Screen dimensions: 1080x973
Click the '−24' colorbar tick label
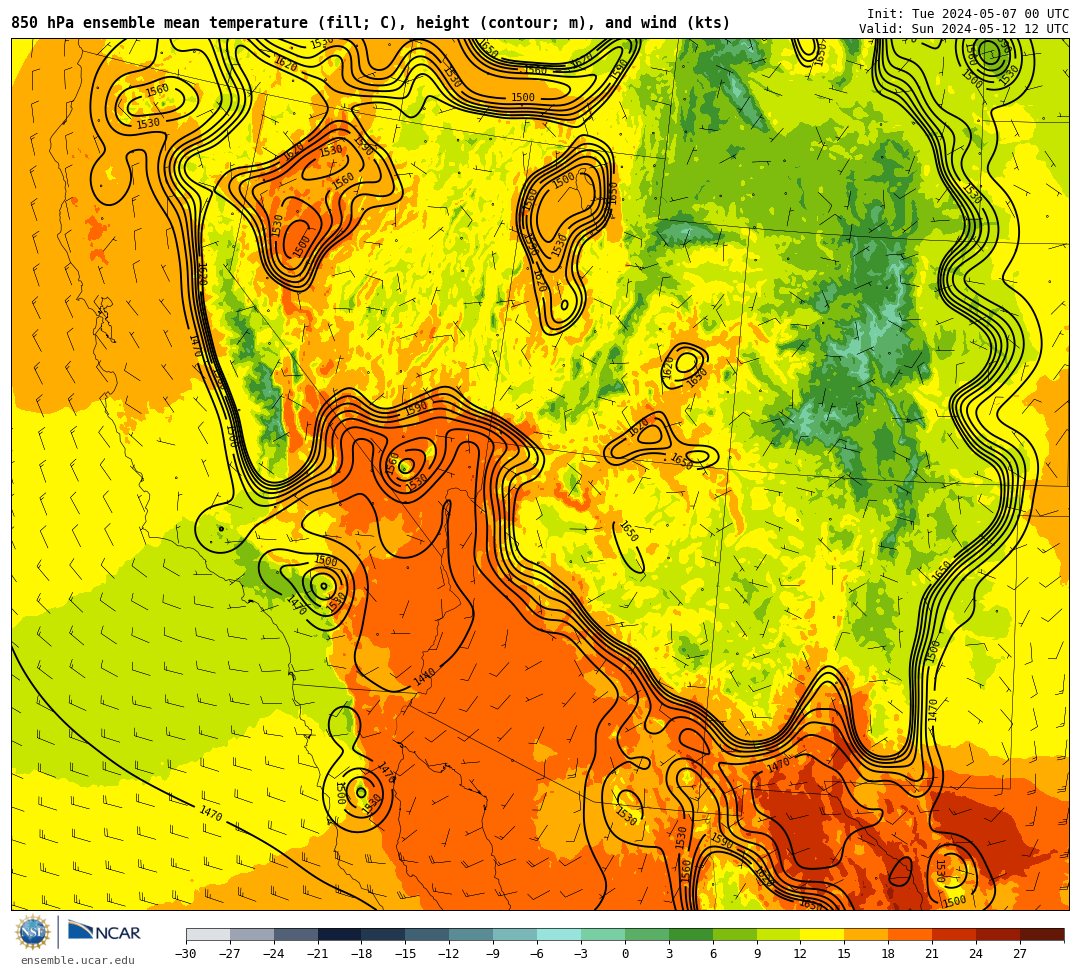(274, 954)
